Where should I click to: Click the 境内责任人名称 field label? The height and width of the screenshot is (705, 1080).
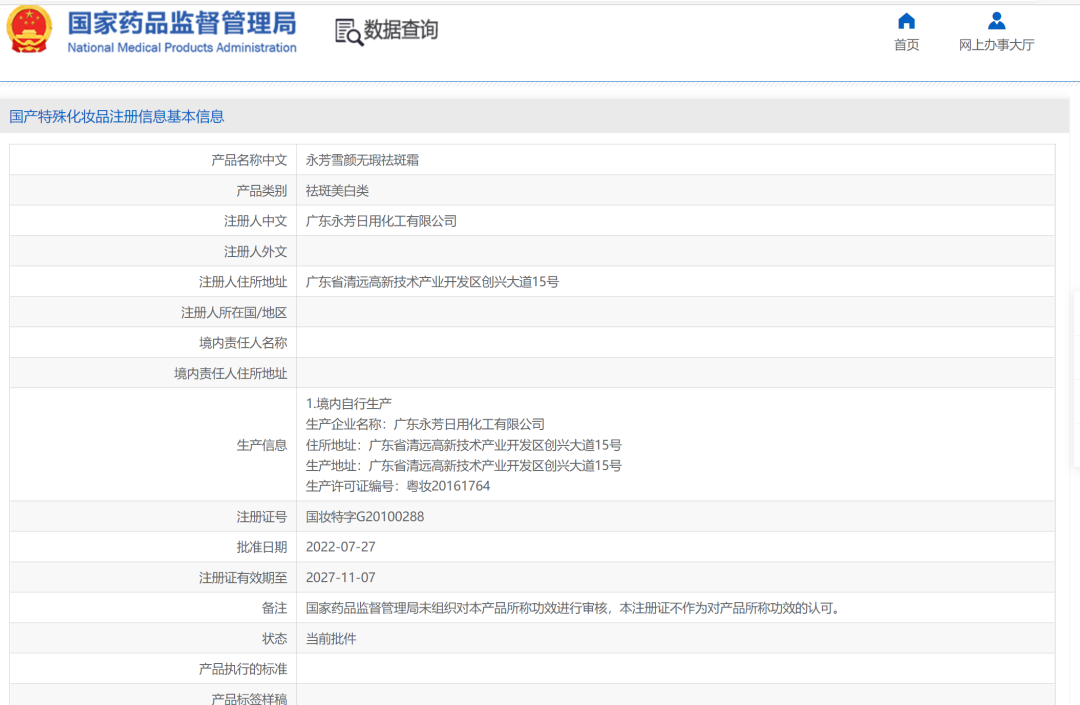tap(243, 343)
